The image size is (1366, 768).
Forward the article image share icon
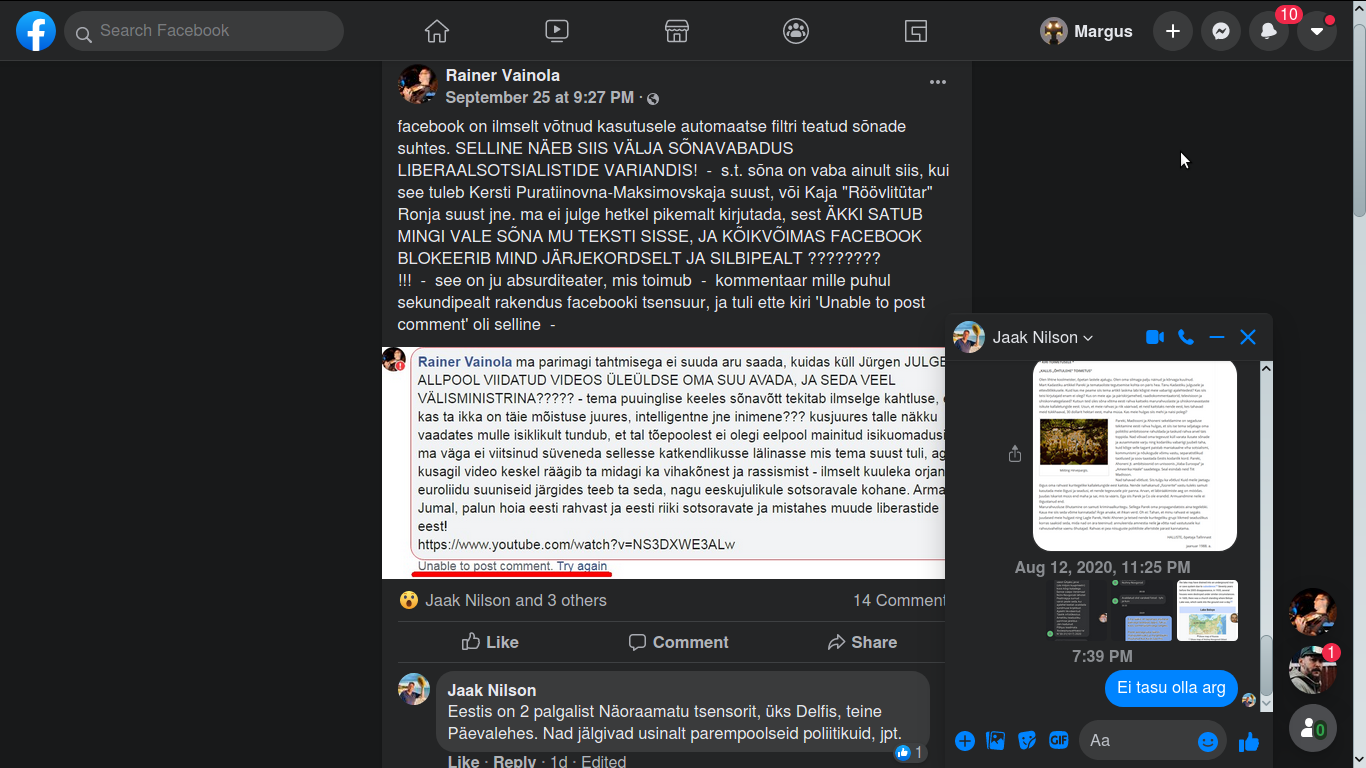click(1015, 454)
